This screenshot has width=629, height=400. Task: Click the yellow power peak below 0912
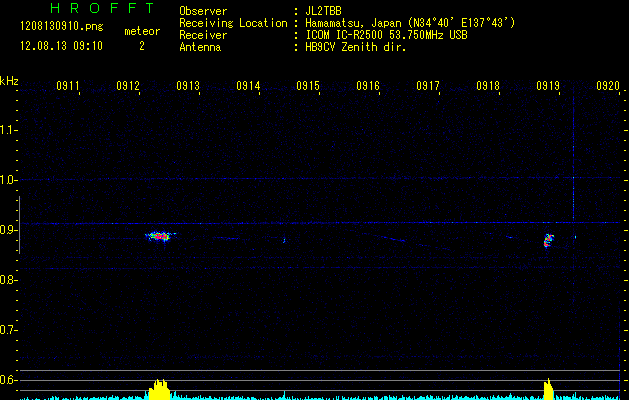point(158,390)
